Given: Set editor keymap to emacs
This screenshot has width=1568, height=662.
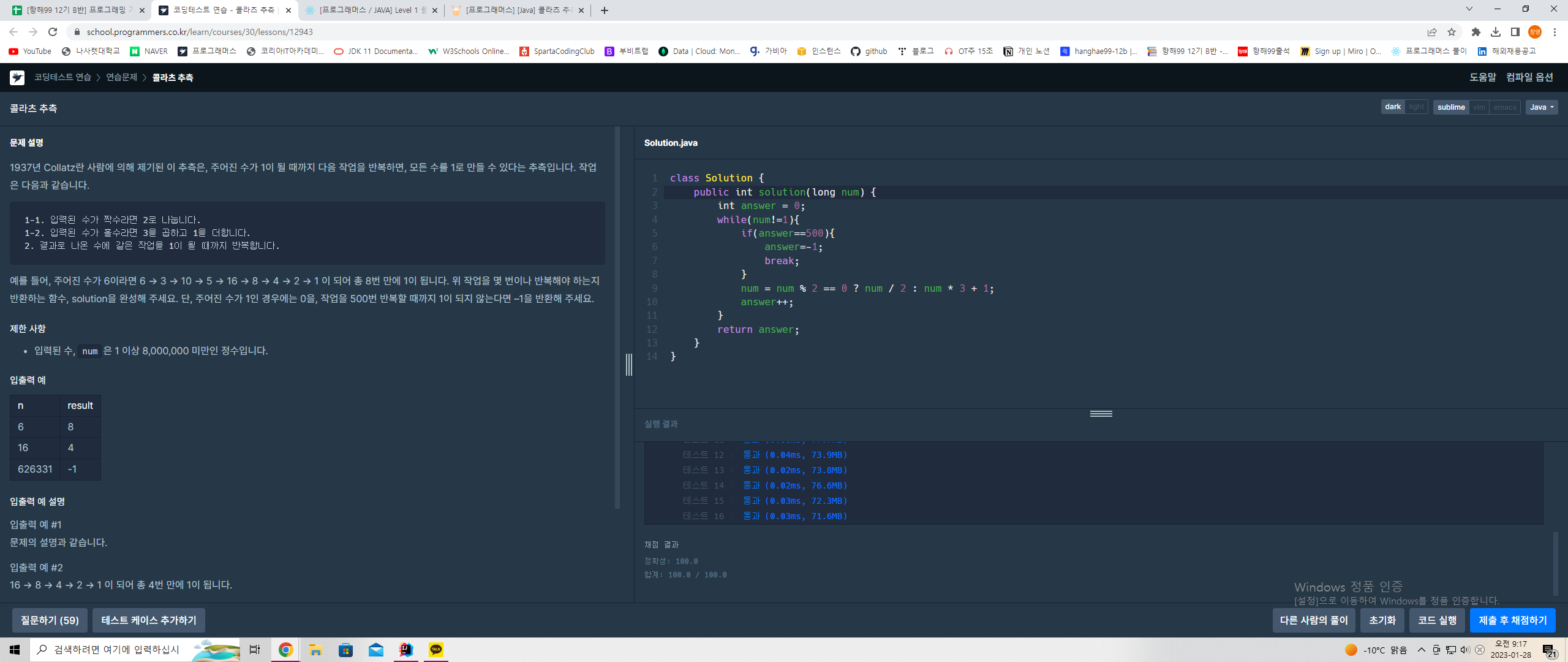Looking at the screenshot, I should click(1504, 107).
